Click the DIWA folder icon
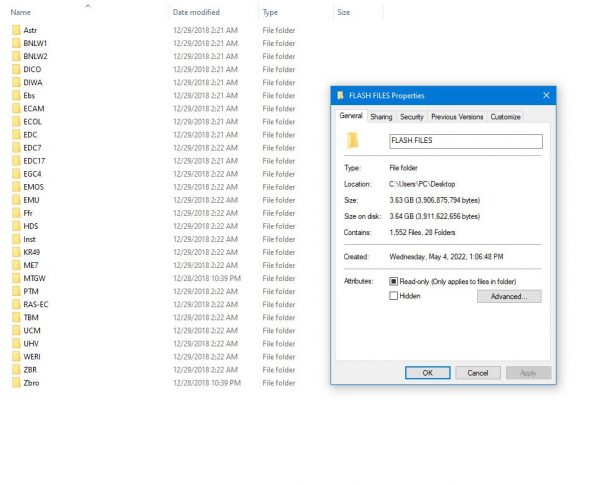 pos(16,82)
